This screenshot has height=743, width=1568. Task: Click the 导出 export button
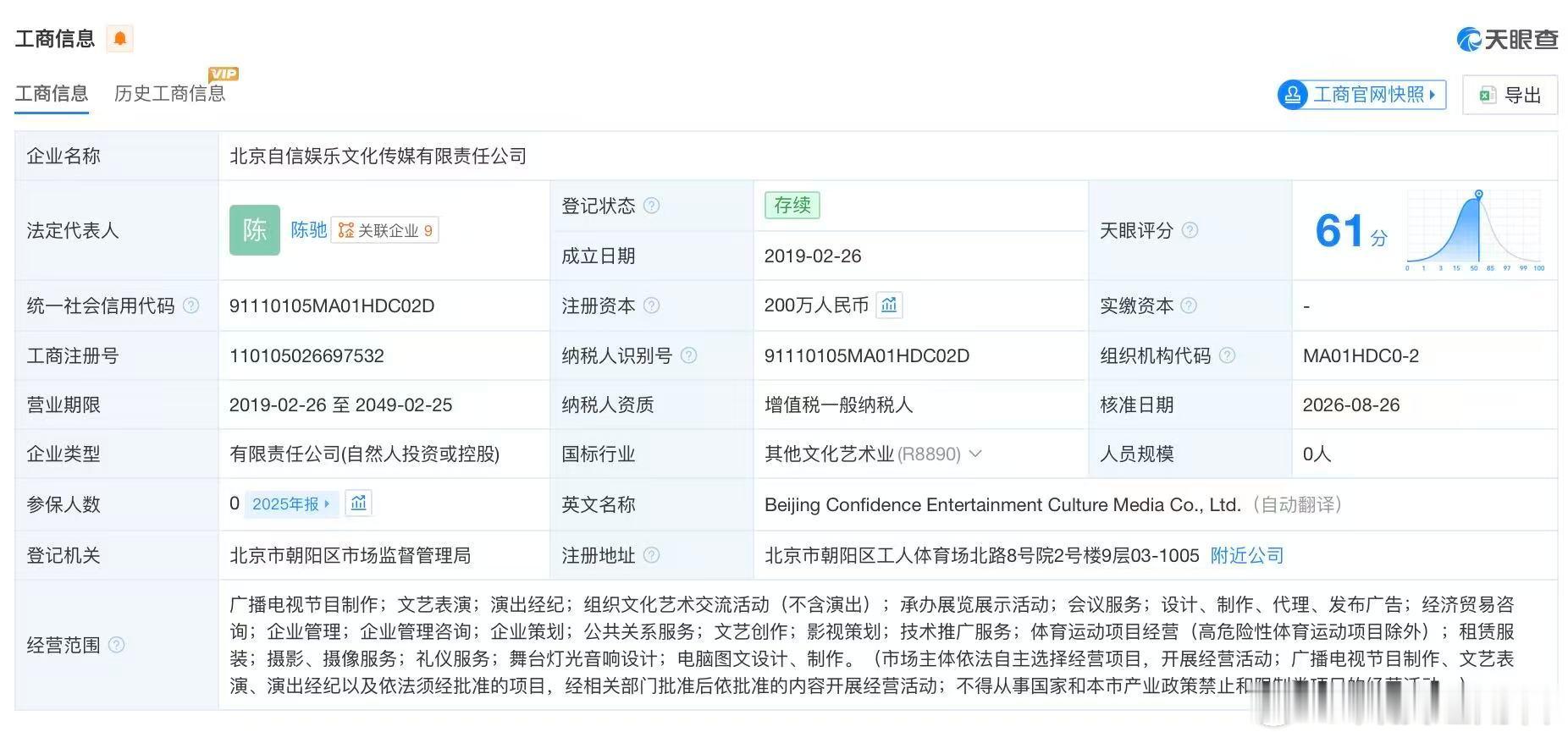tap(1510, 95)
